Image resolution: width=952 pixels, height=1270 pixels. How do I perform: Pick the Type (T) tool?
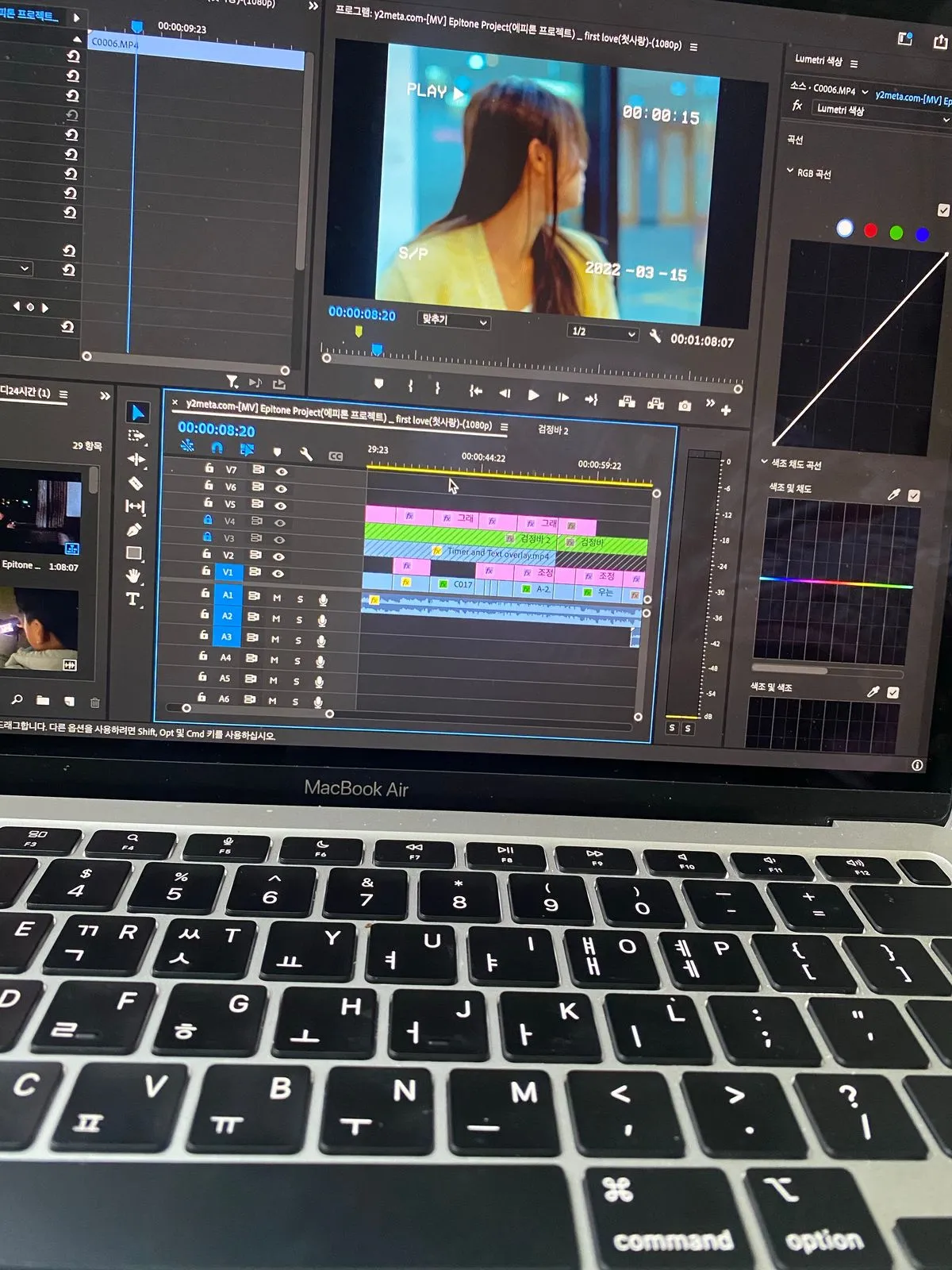point(132,599)
